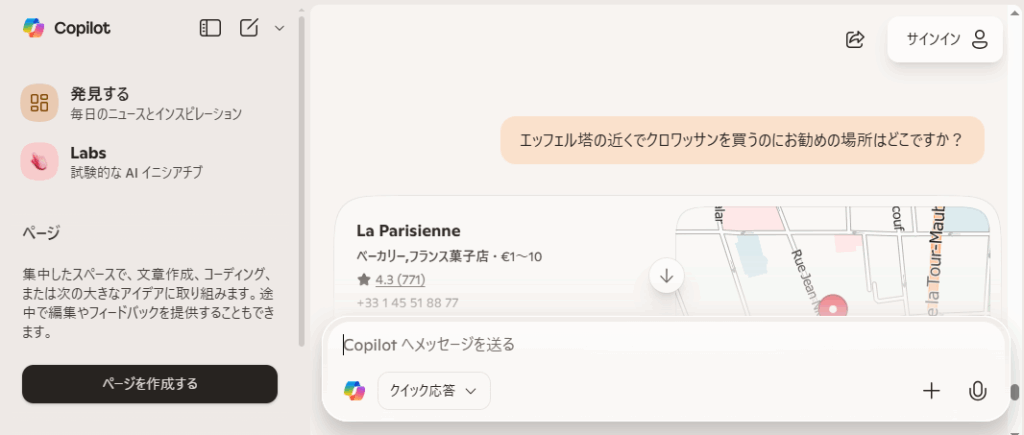1024x435 pixels.
Task: Open the クイック応答 mode dropdown
Action: [434, 391]
